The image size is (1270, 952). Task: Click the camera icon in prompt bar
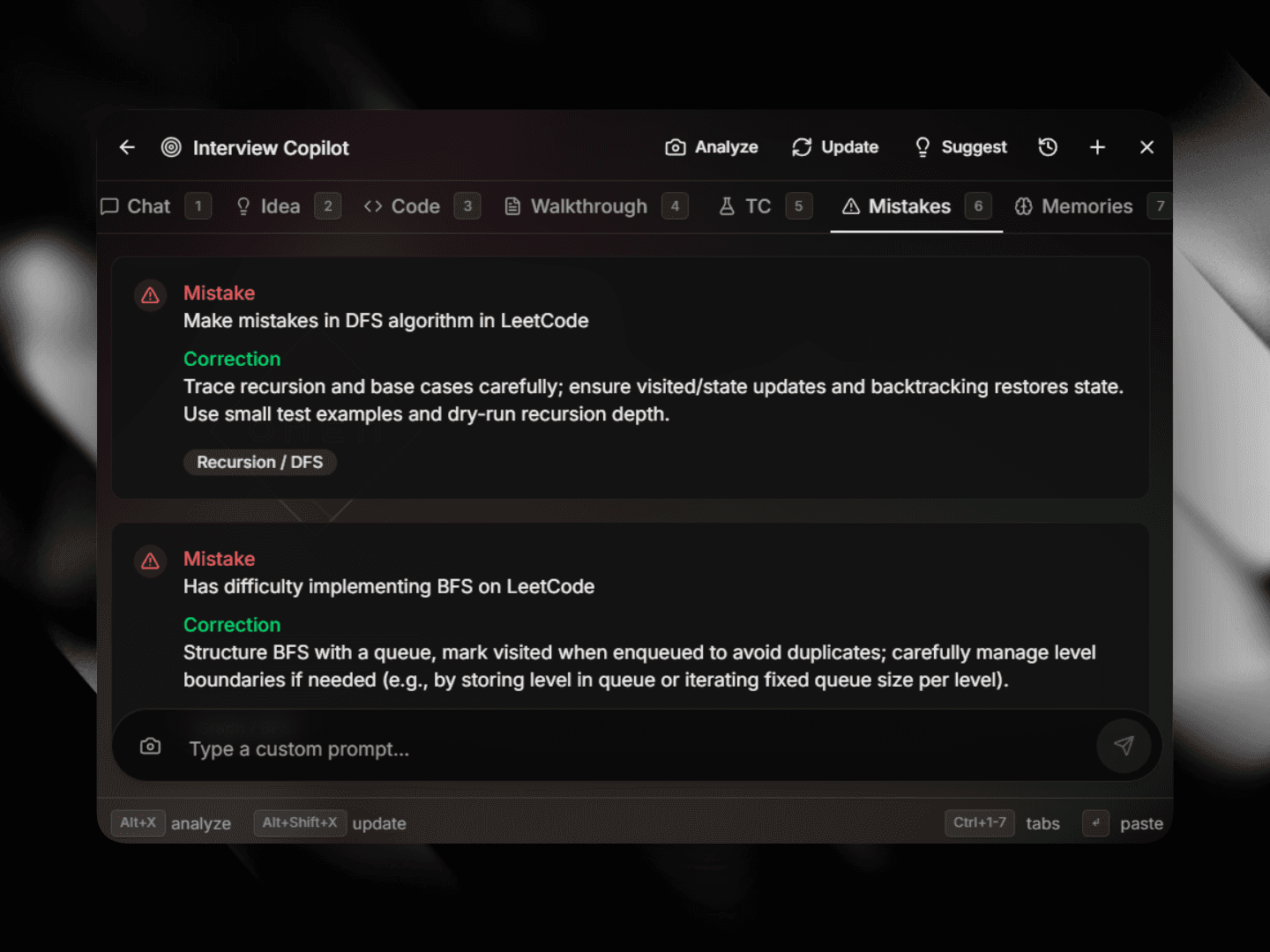(151, 747)
